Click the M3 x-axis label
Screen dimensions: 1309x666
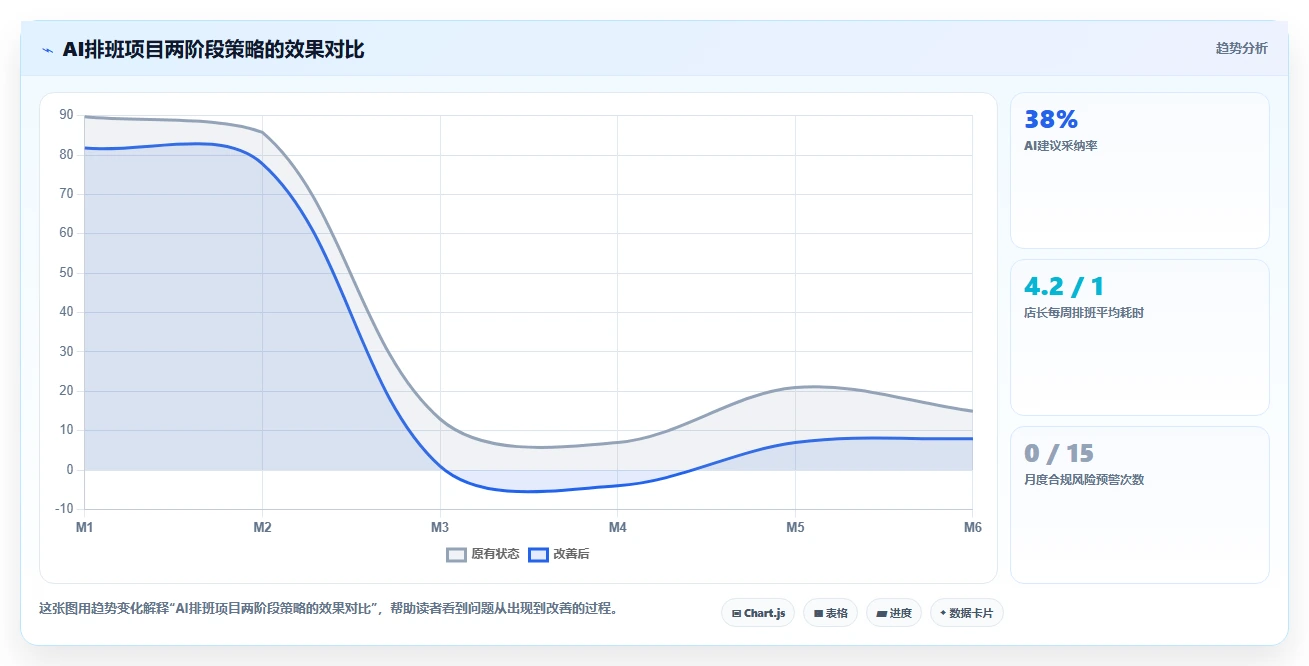pos(440,527)
